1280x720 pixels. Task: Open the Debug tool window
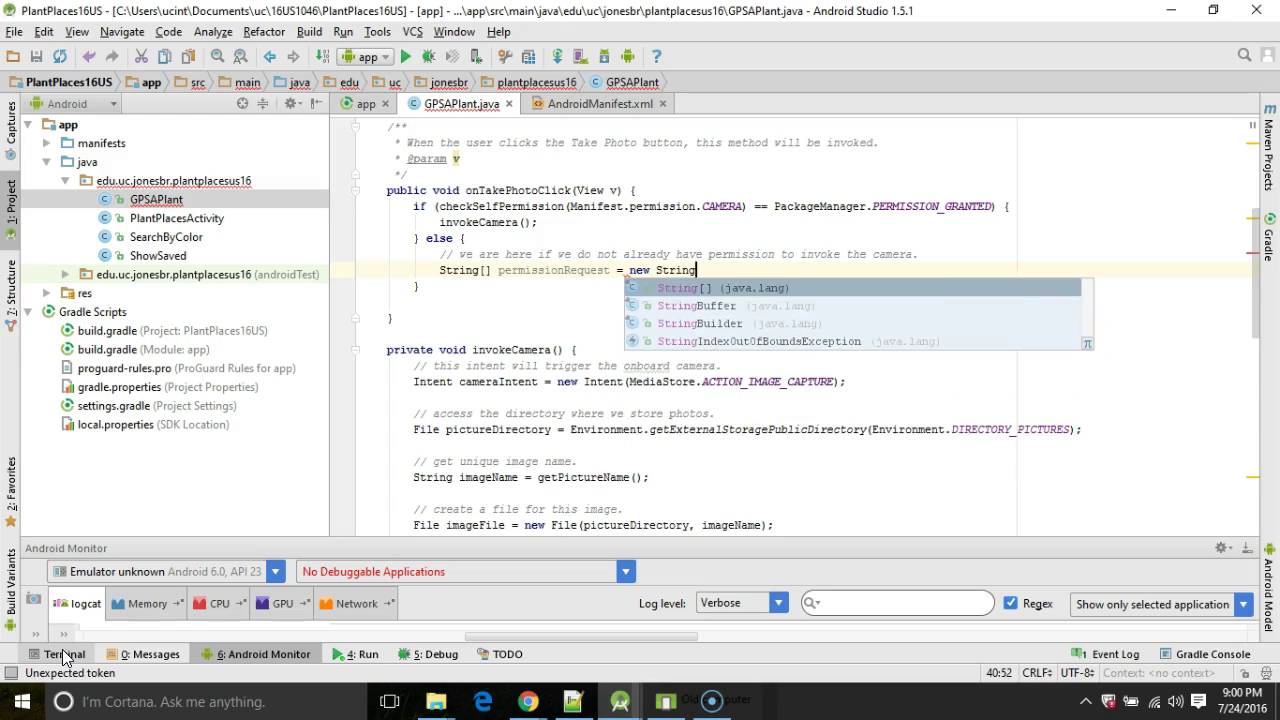(x=428, y=654)
